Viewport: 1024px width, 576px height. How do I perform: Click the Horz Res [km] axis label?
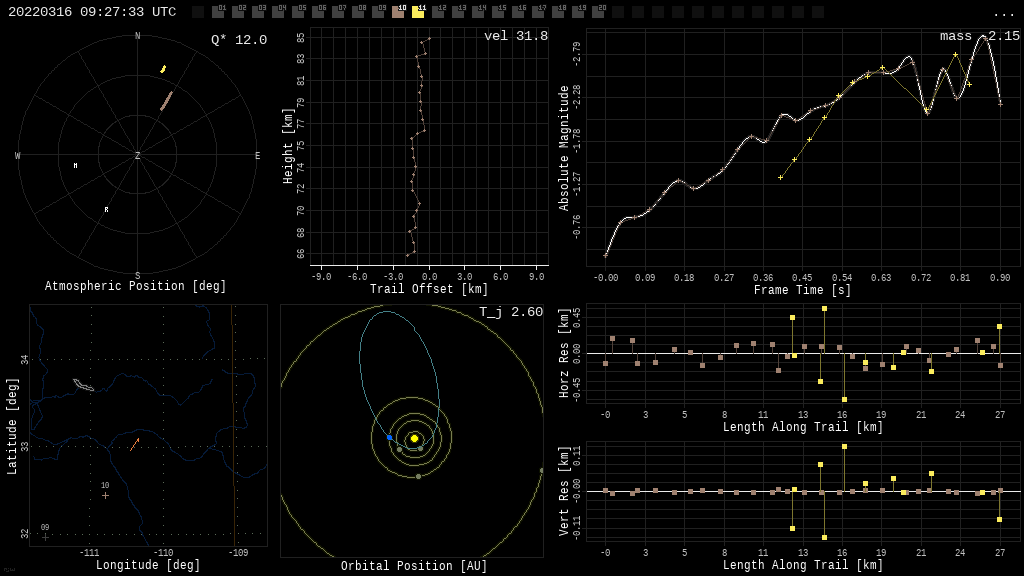[564, 353]
